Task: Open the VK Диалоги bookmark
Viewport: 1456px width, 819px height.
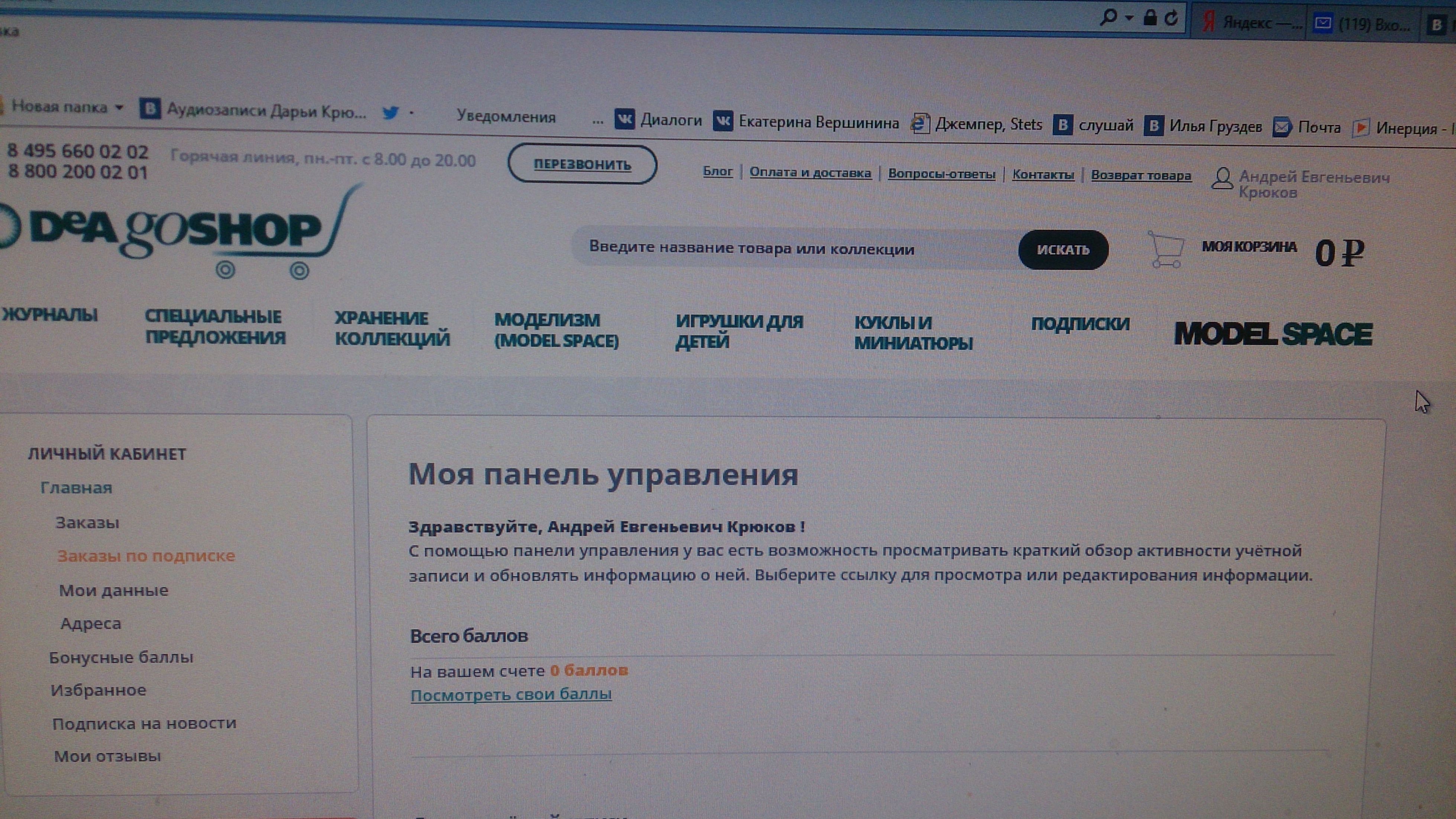Action: [659, 120]
